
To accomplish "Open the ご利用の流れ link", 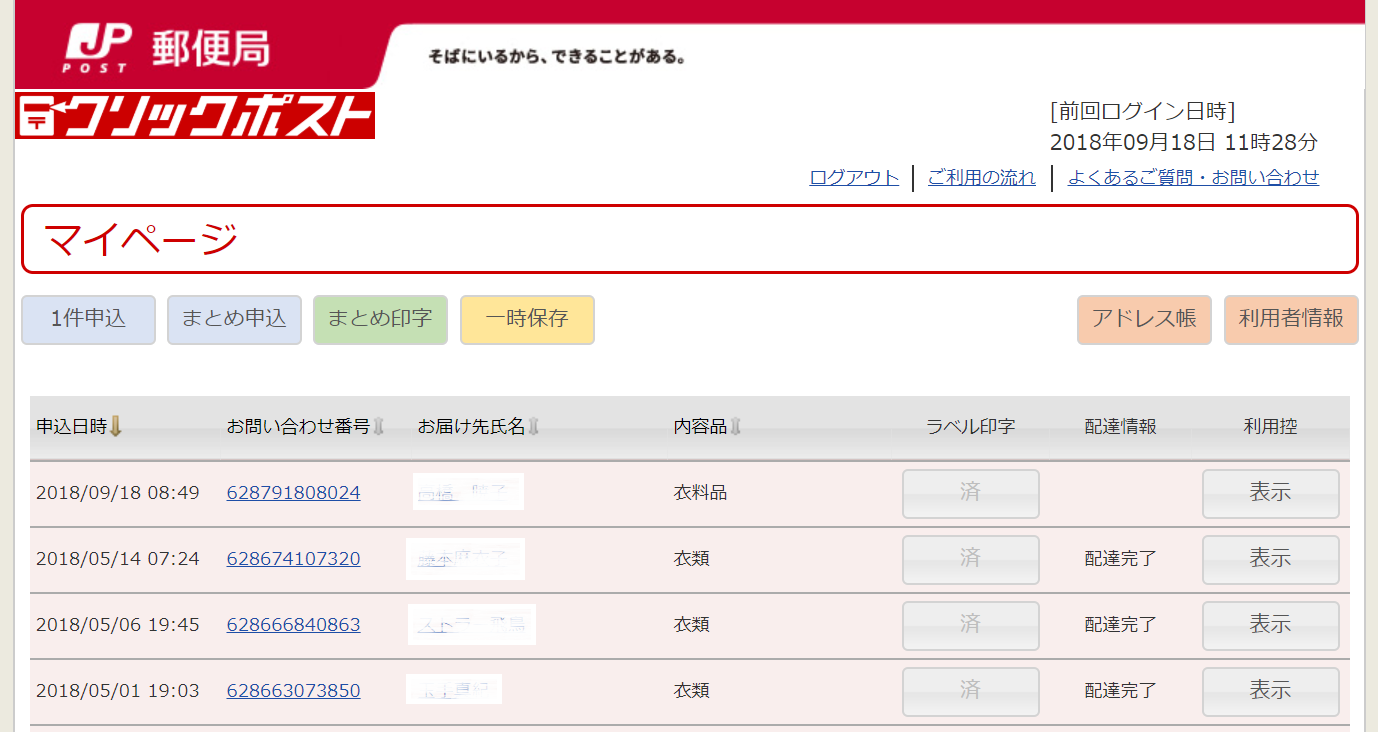I will [x=982, y=178].
